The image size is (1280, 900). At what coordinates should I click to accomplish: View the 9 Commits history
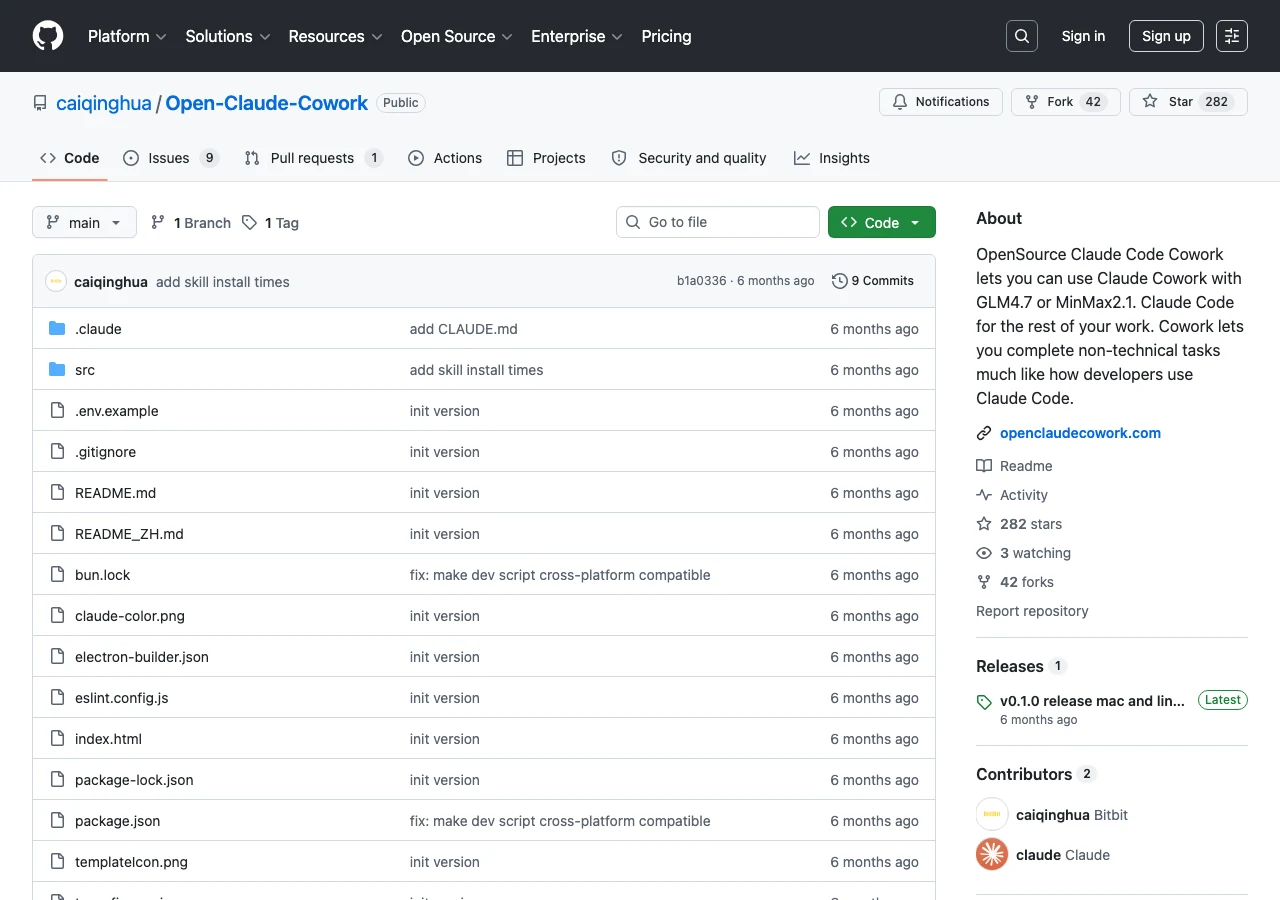tap(873, 281)
